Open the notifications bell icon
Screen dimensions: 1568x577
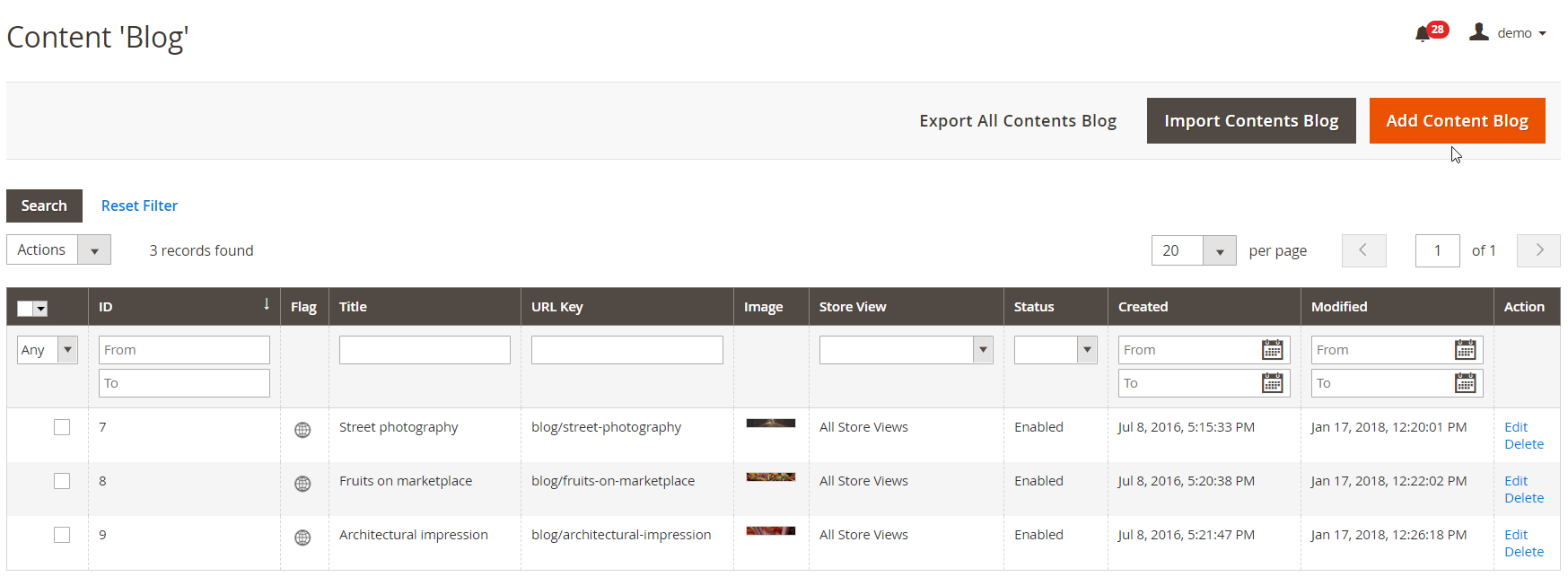(1423, 34)
